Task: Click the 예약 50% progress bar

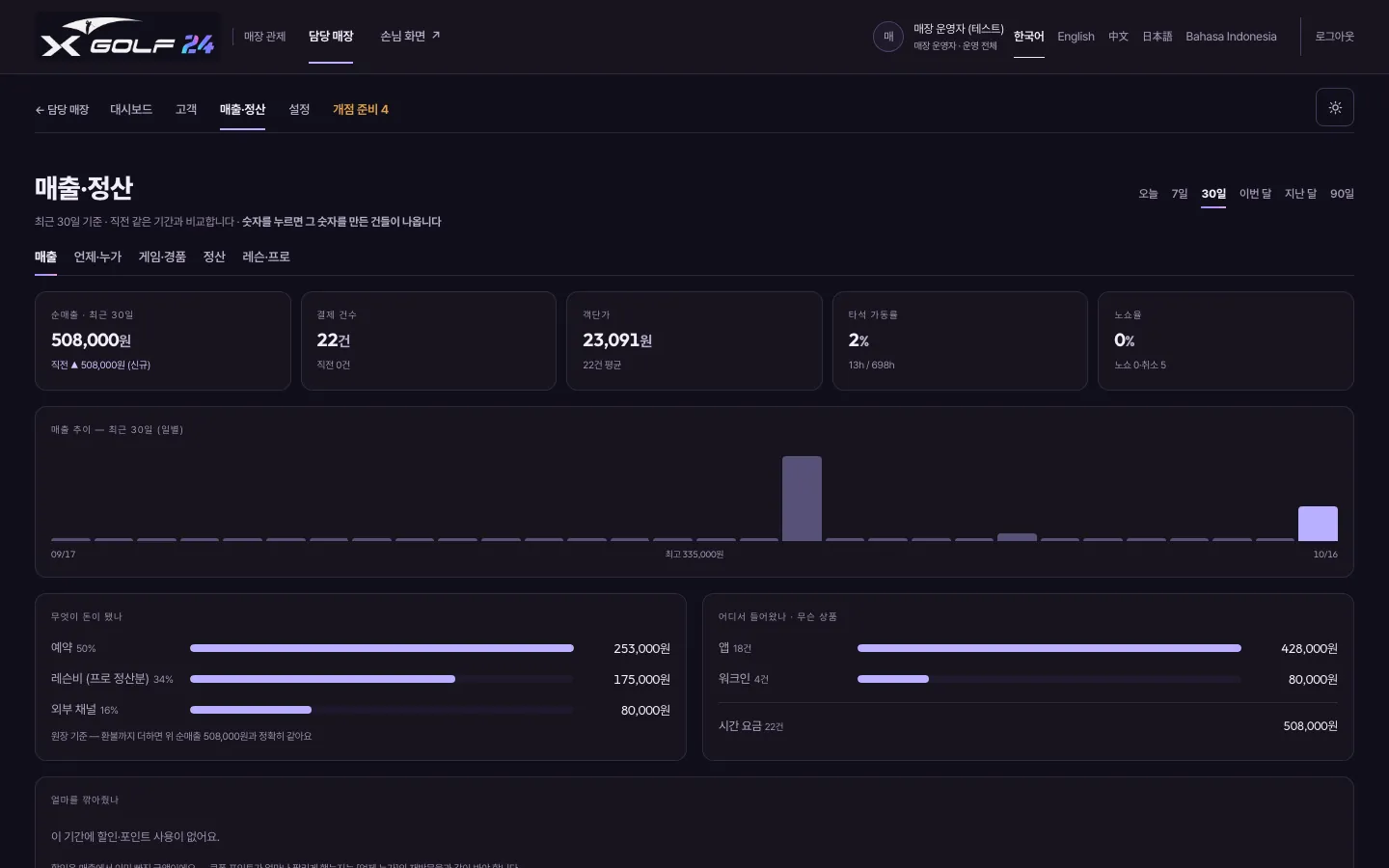Action: click(382, 648)
